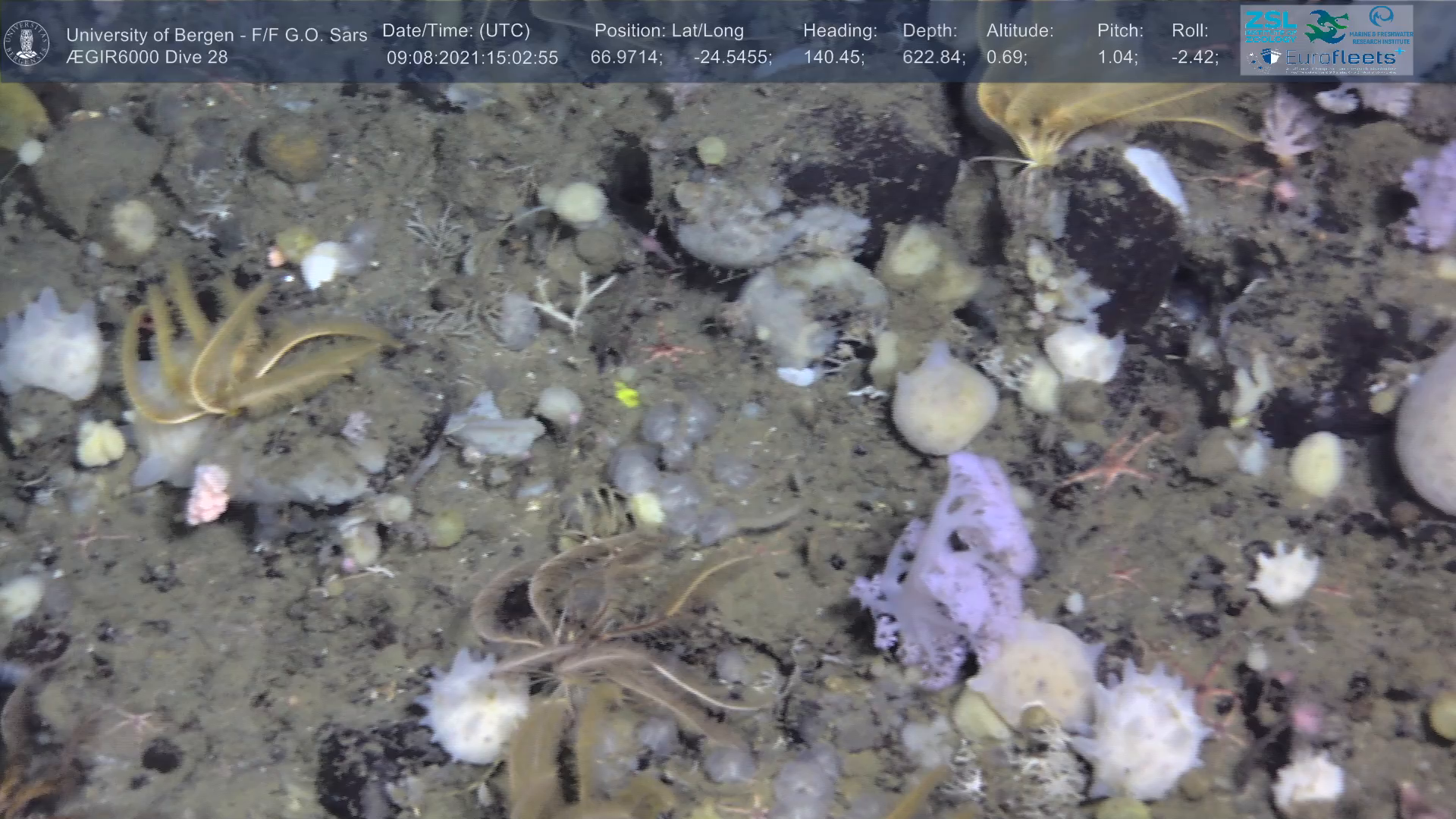Click the University of Bergen owl seal
1456x819 pixels.
(27, 42)
